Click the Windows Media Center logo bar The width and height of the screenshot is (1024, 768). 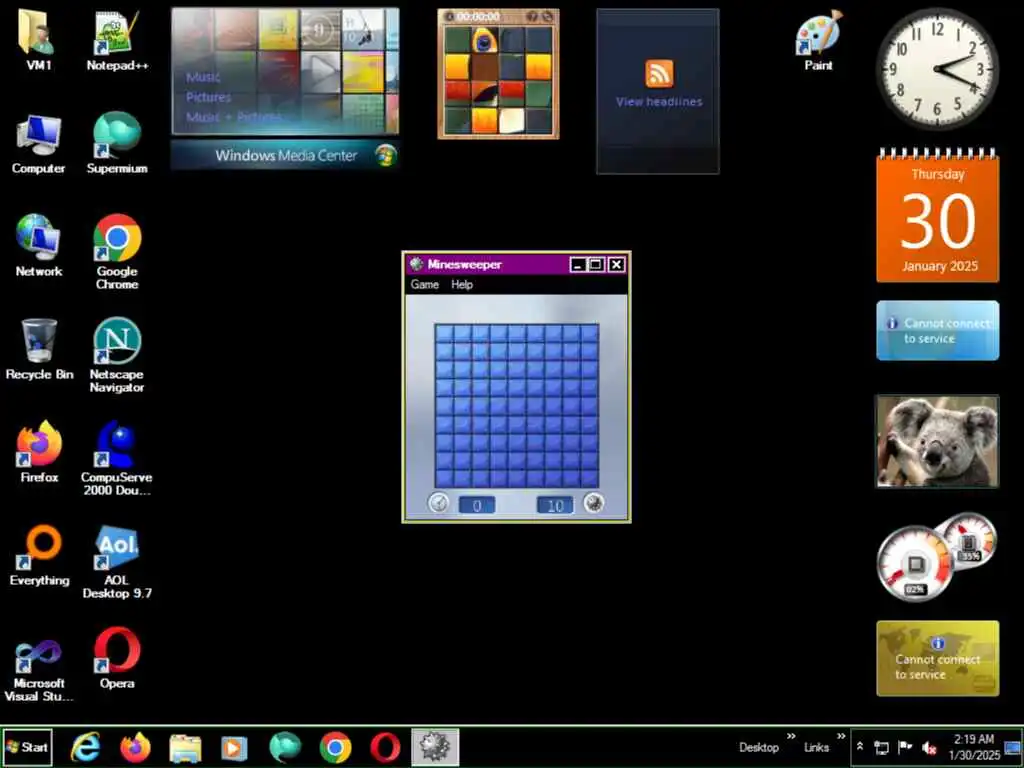(x=285, y=155)
